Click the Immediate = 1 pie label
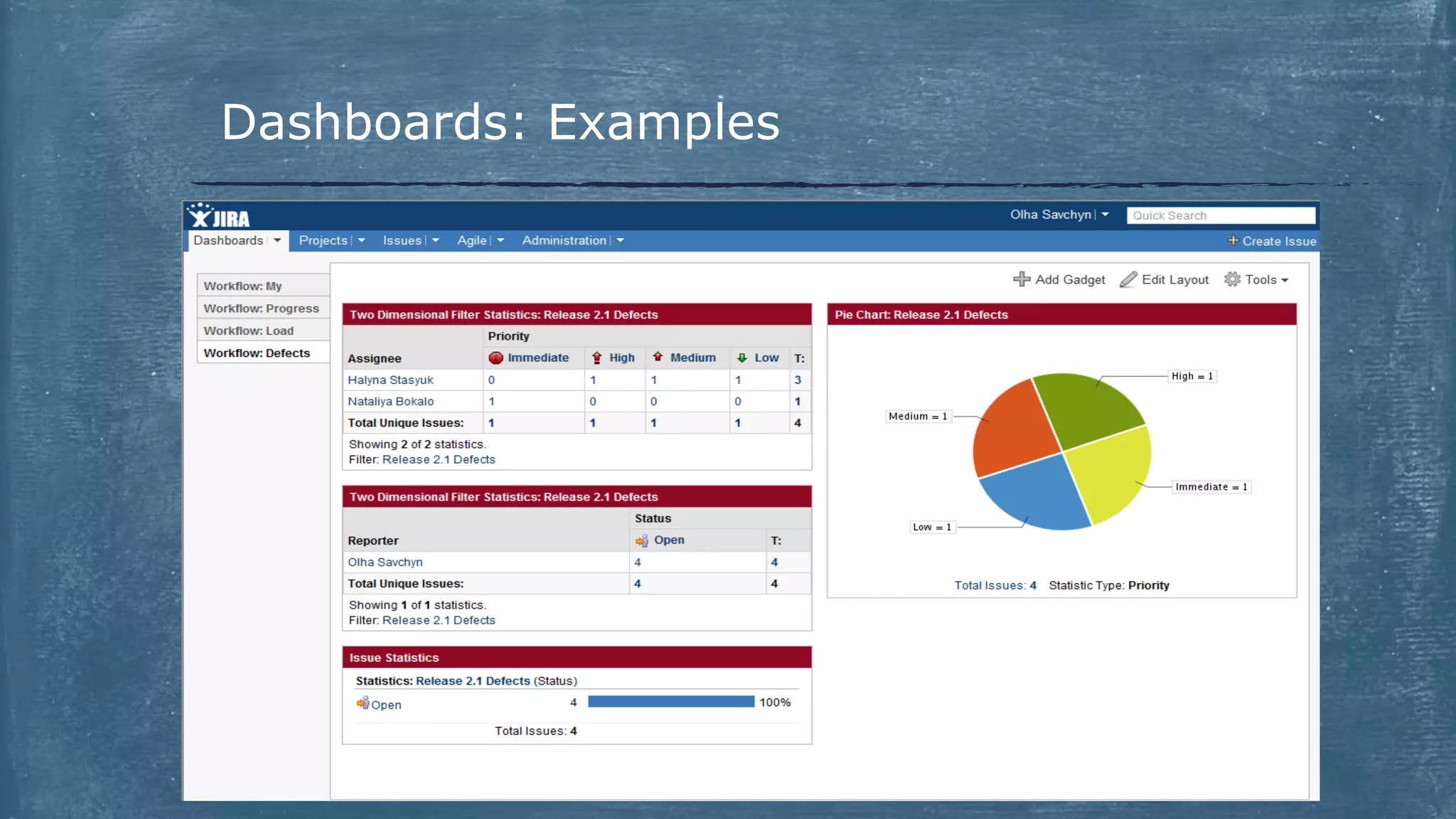The width and height of the screenshot is (1456, 819). tap(1211, 487)
